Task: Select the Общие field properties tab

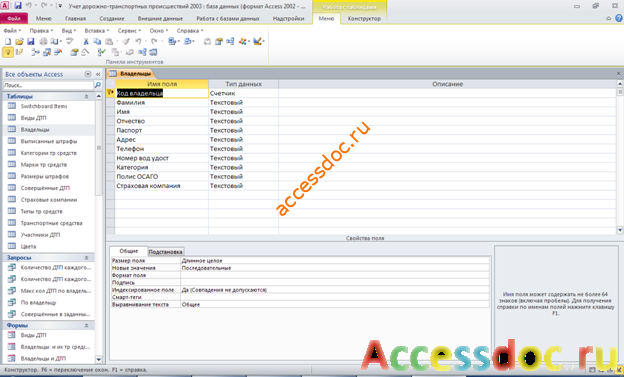Action: (129, 251)
